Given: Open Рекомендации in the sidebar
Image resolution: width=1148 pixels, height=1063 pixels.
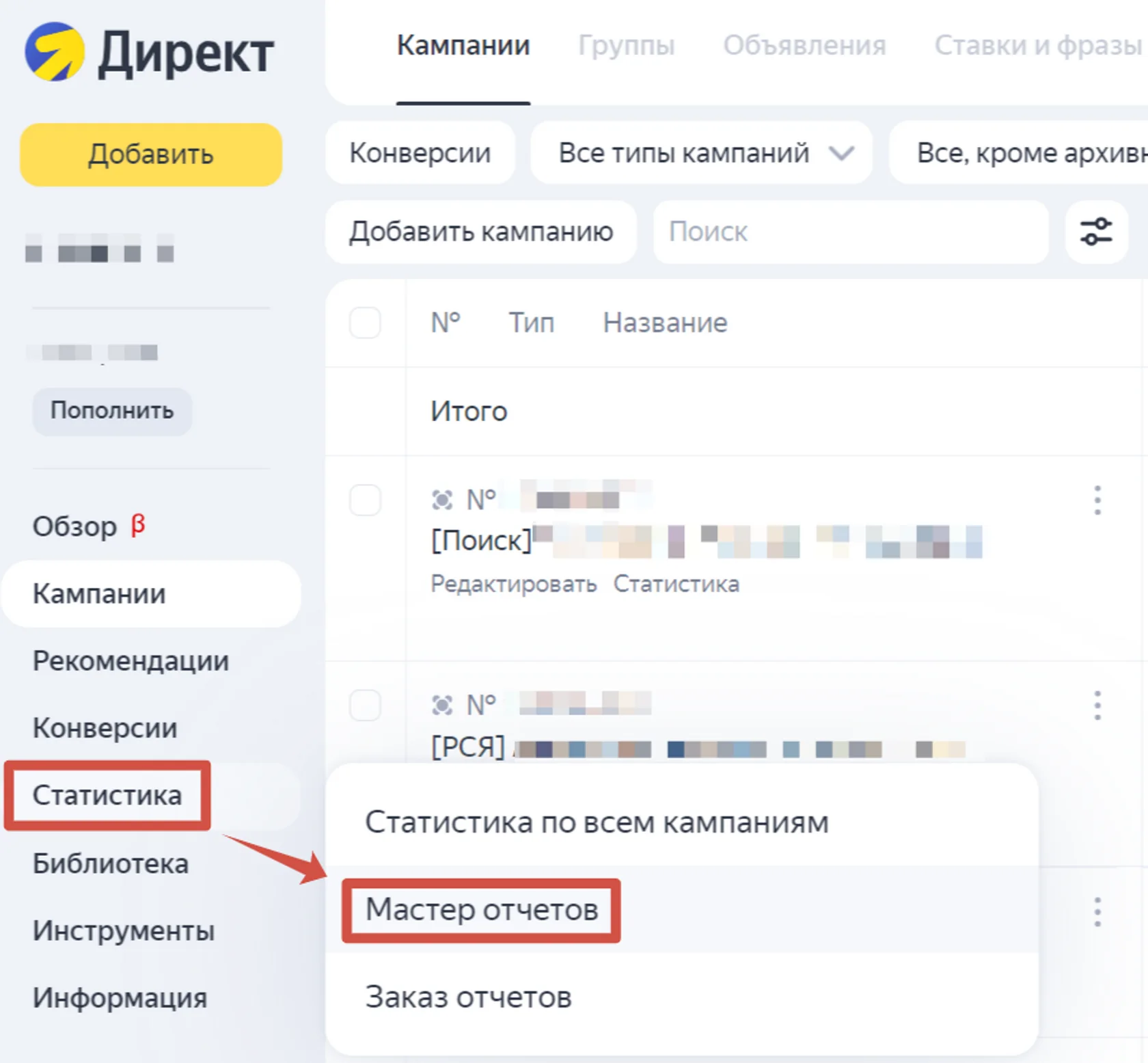Looking at the screenshot, I should [131, 661].
